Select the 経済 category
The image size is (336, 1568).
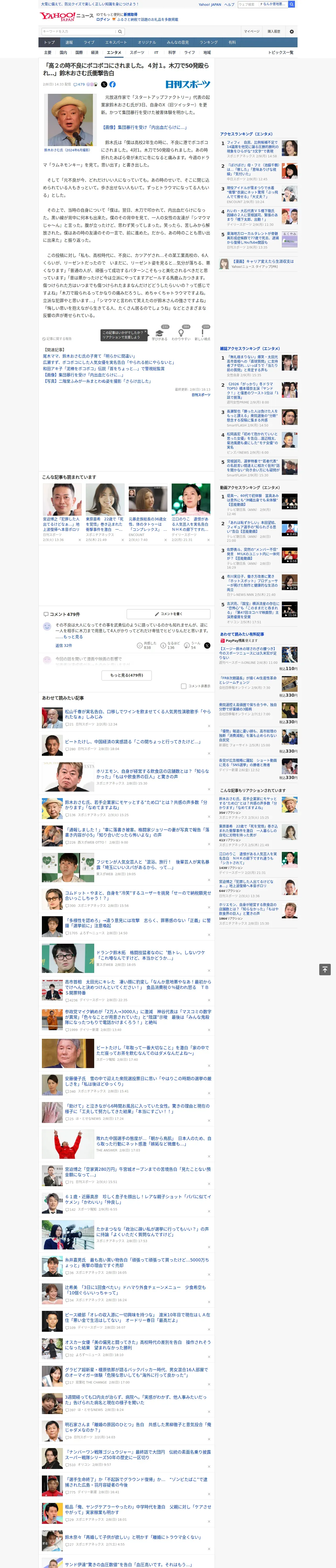click(x=94, y=52)
